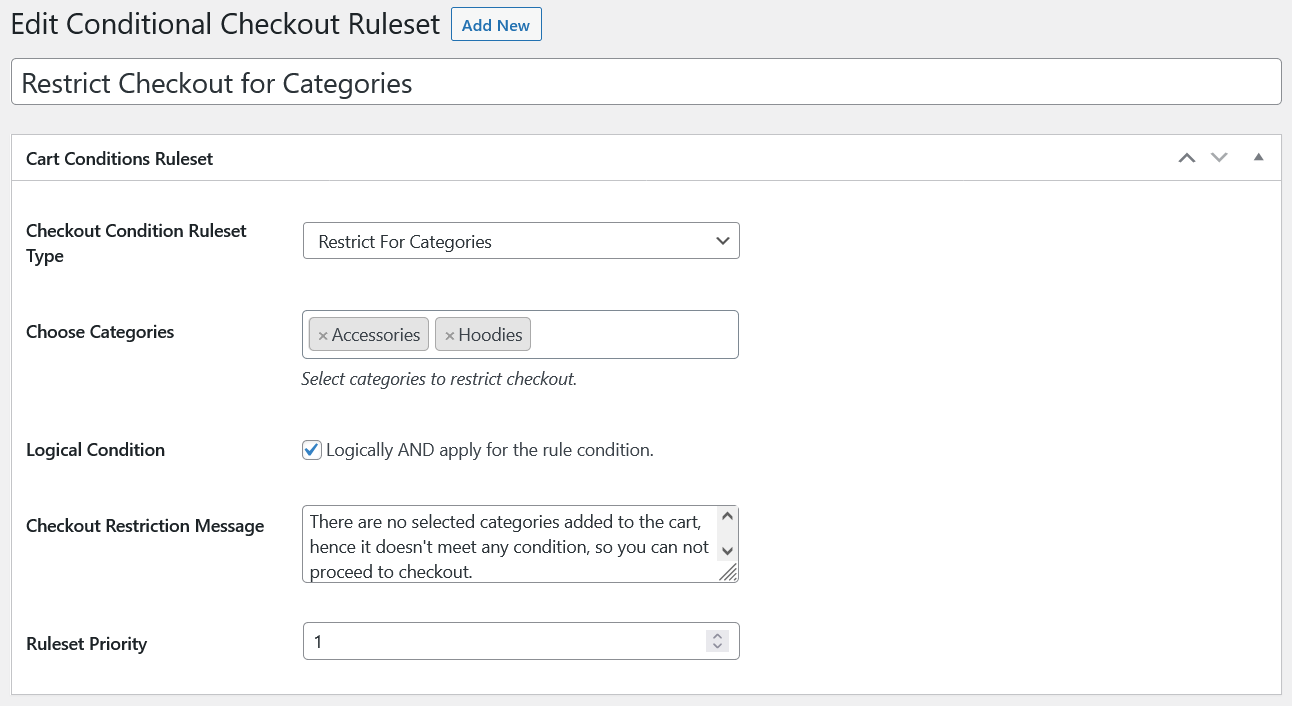Click the scroll-up arrow in restriction message box
This screenshot has height=706, width=1292.
pos(729,516)
